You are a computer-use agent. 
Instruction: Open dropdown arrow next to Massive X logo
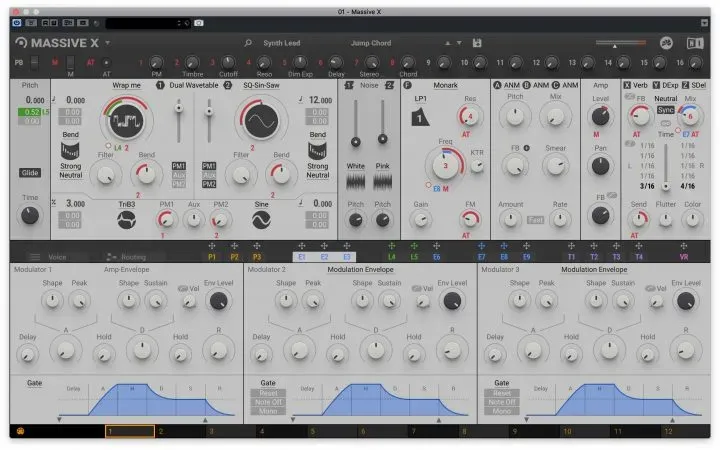point(107,43)
